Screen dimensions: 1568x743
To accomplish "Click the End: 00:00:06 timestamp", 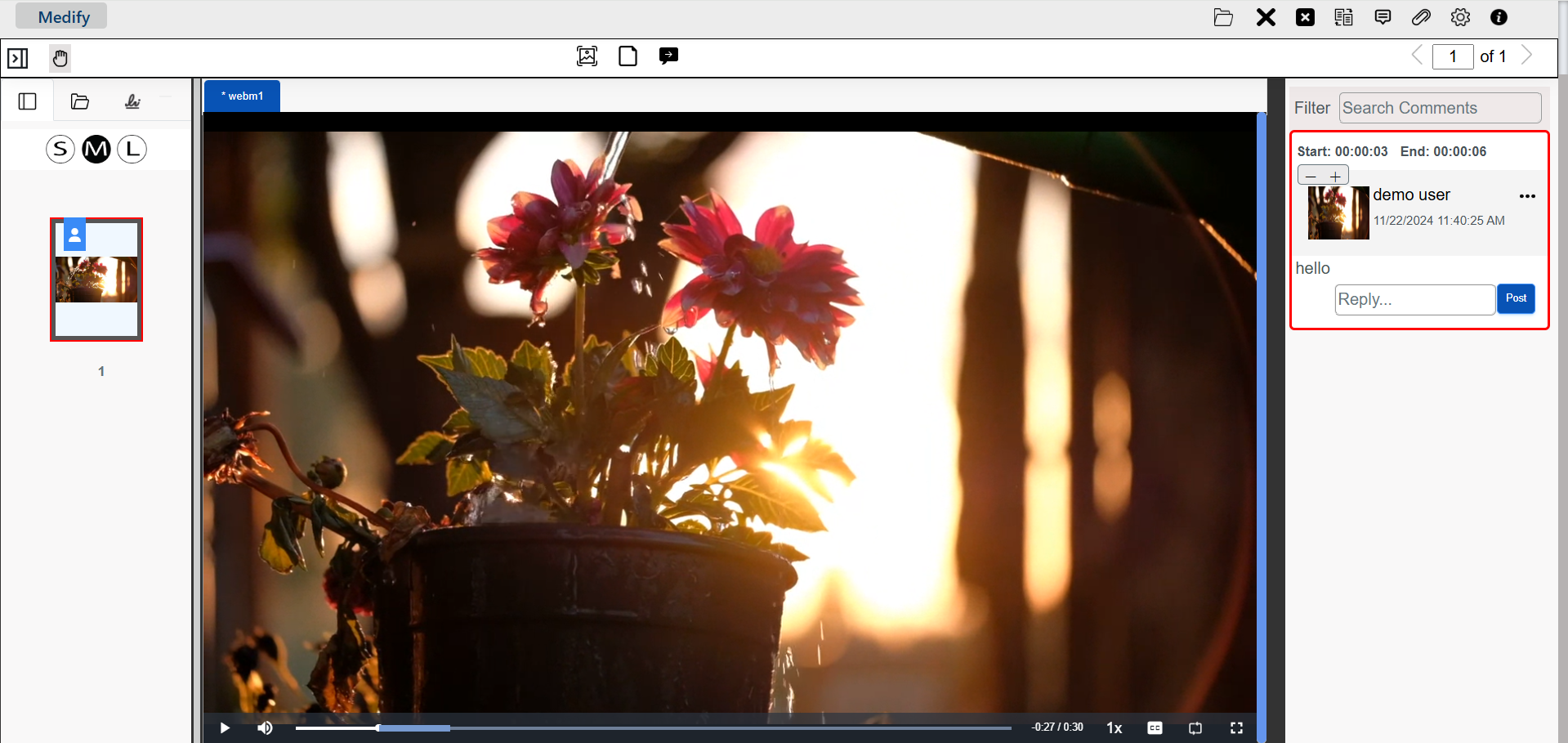I will coord(1443,151).
